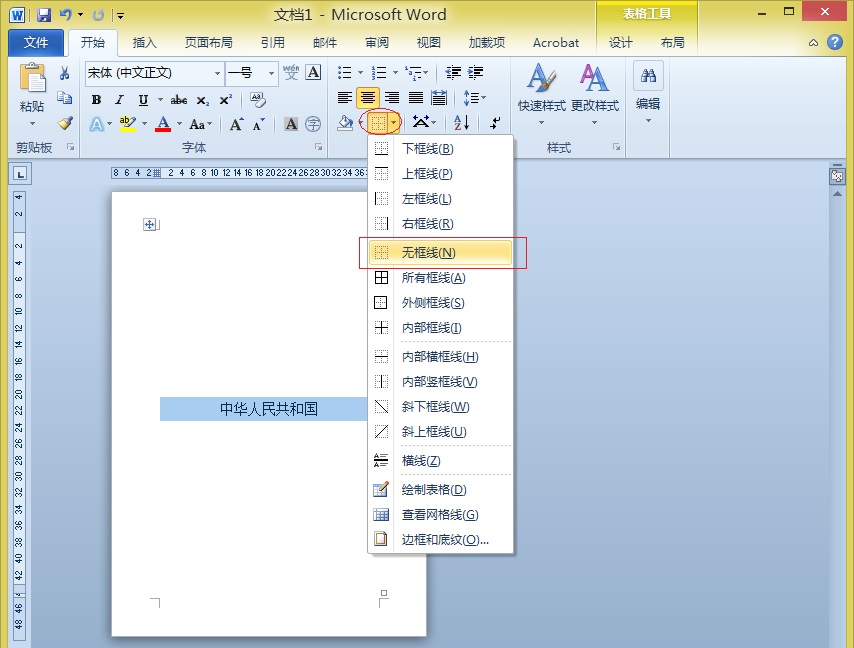Viewport: 854px width, 648px height.
Task: Click the Grow Font icon
Action: coord(236,125)
